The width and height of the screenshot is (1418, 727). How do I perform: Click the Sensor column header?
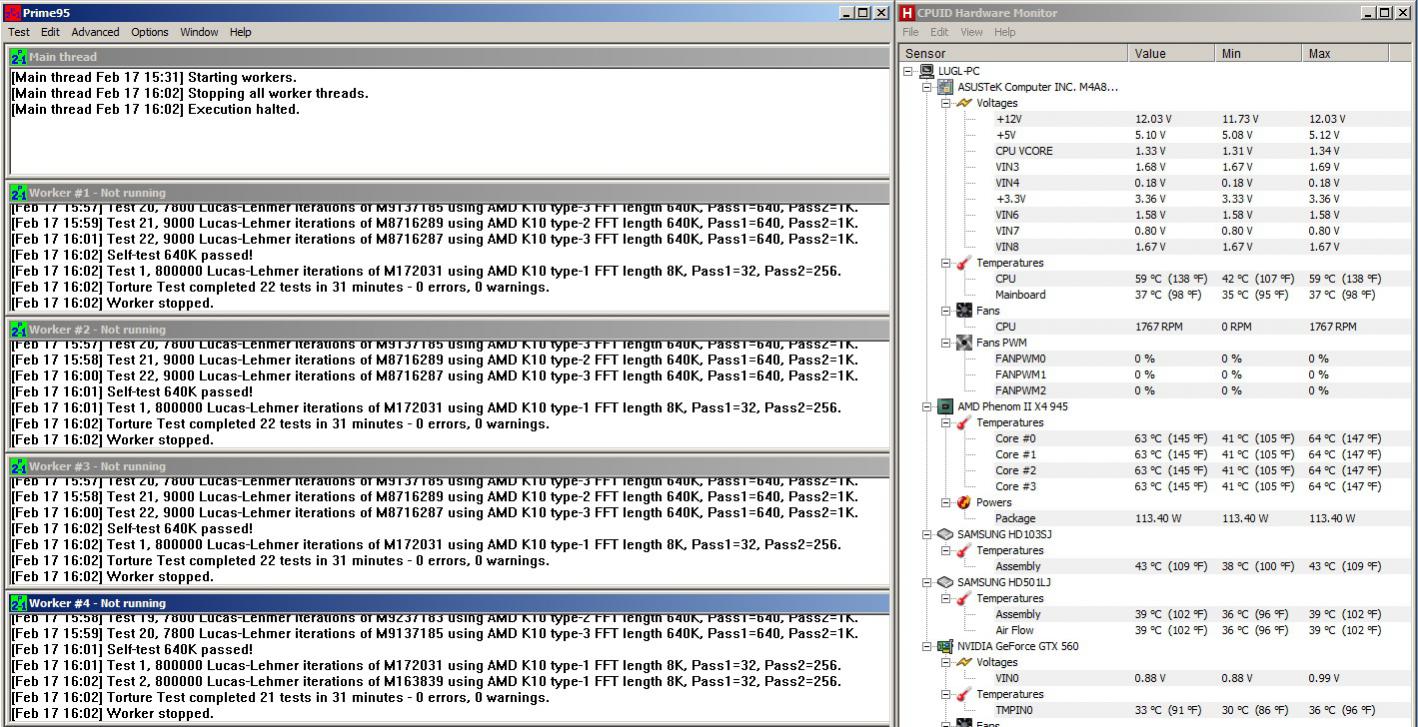(x=1014, y=53)
